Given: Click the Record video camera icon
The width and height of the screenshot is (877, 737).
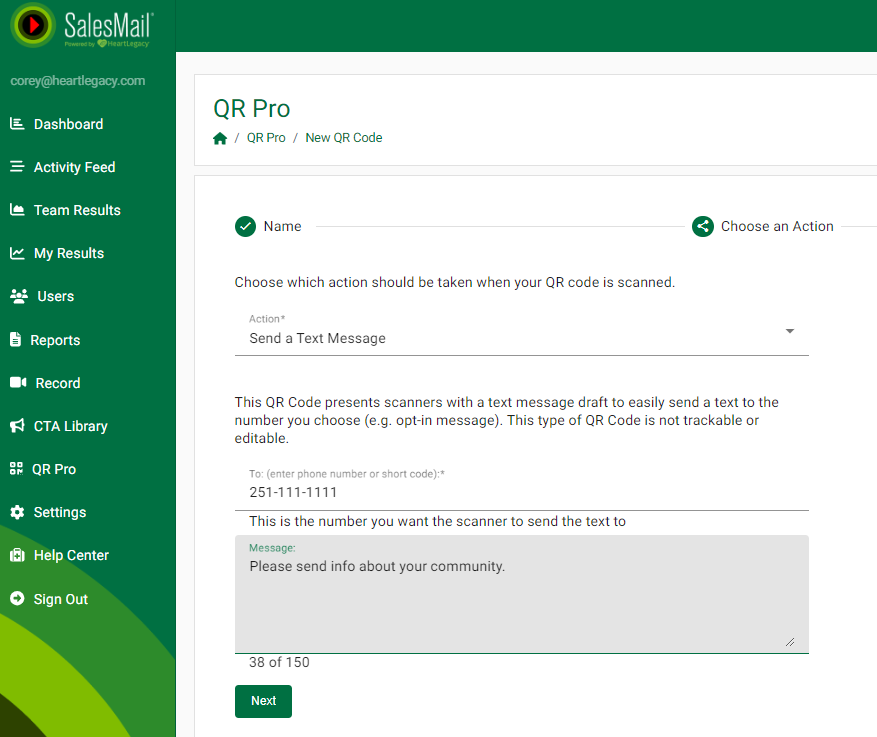Looking at the screenshot, I should pos(17,383).
